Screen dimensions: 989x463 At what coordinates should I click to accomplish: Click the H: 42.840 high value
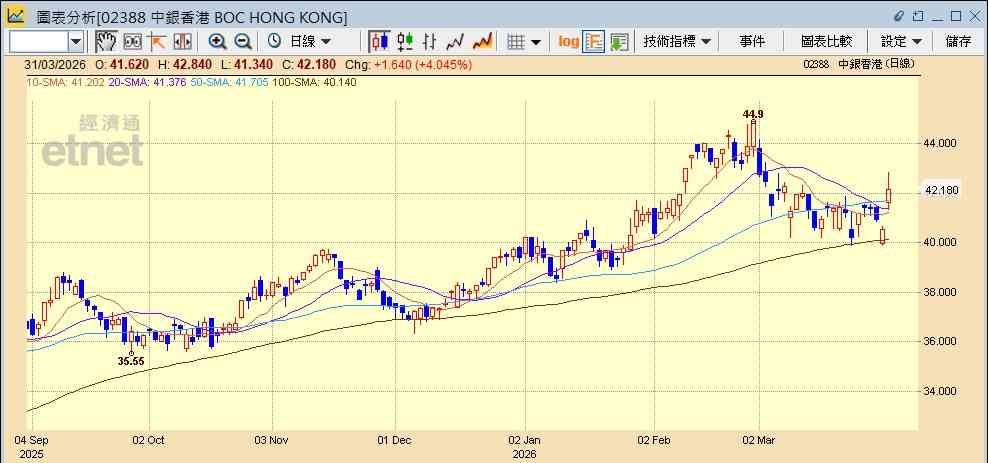click(x=184, y=64)
